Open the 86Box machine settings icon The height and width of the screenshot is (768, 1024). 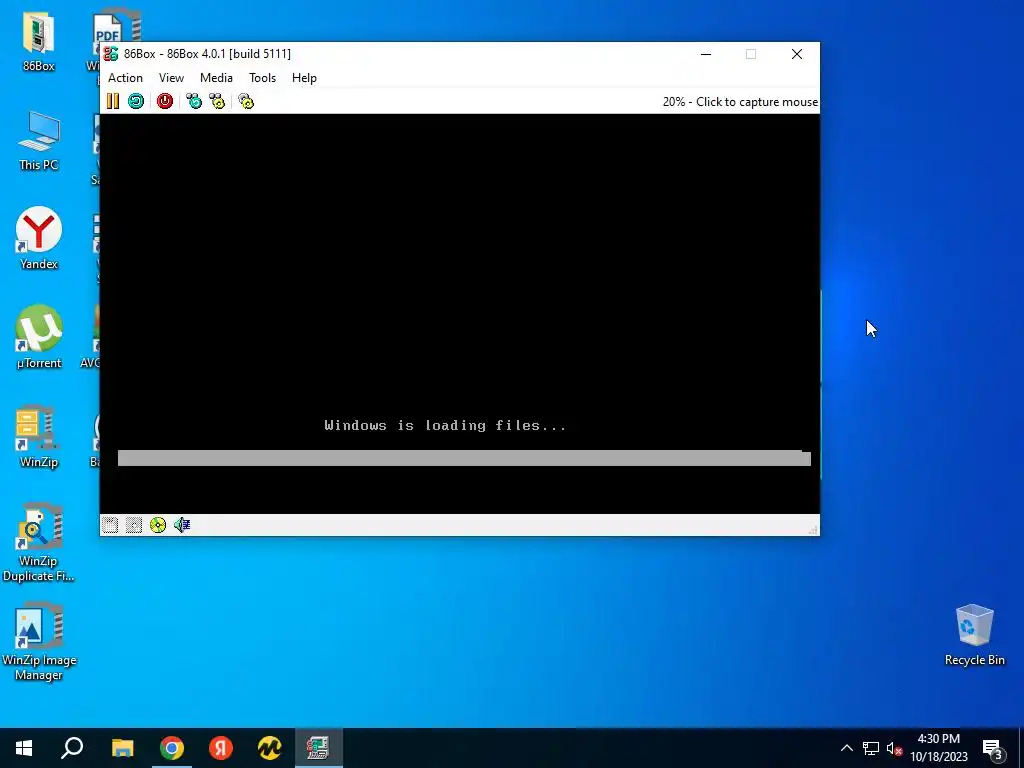[246, 101]
